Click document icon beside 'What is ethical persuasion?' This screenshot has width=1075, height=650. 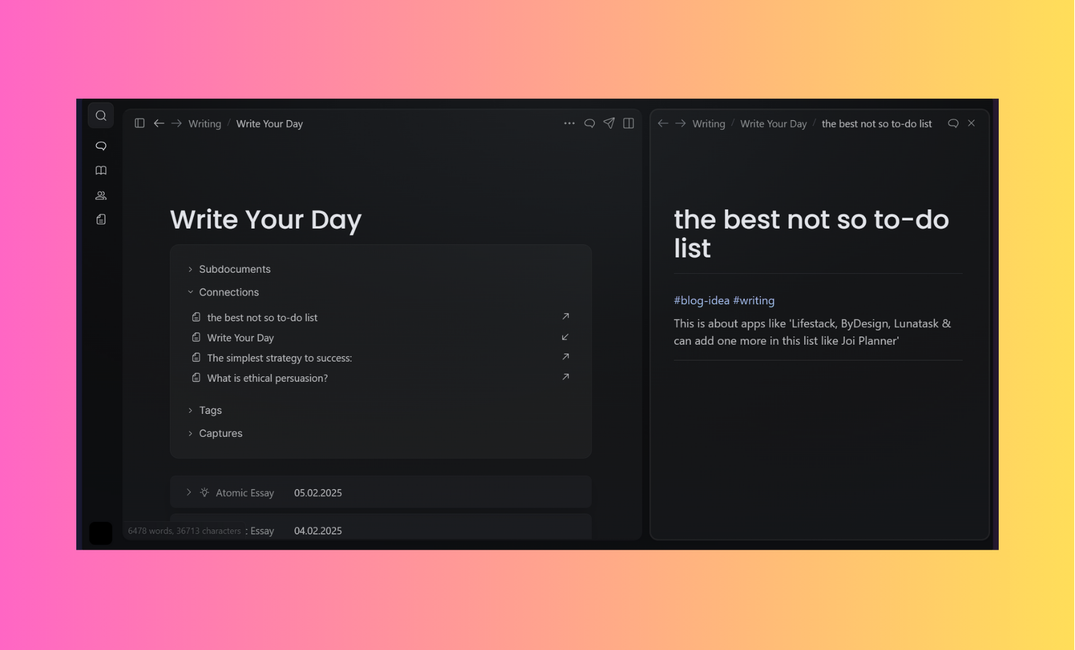click(x=196, y=378)
